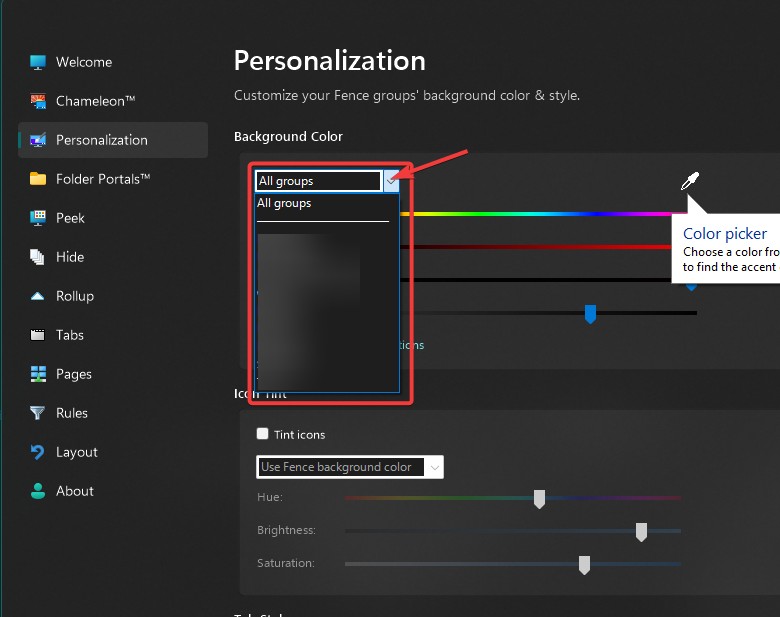Open the Tabs settings page
The width and height of the screenshot is (780, 617).
tap(70, 335)
